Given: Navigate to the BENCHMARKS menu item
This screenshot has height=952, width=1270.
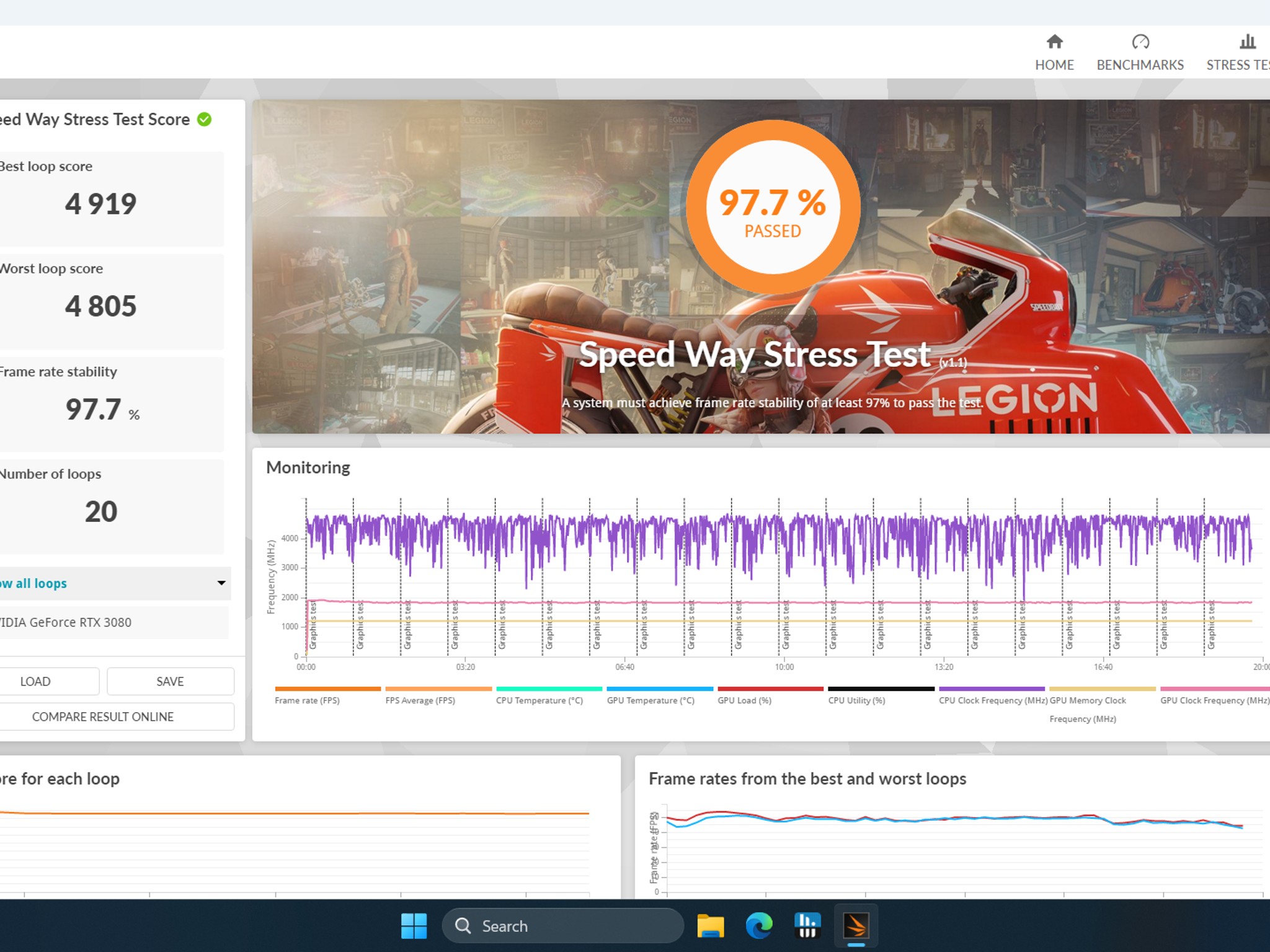Looking at the screenshot, I should 1140,64.
